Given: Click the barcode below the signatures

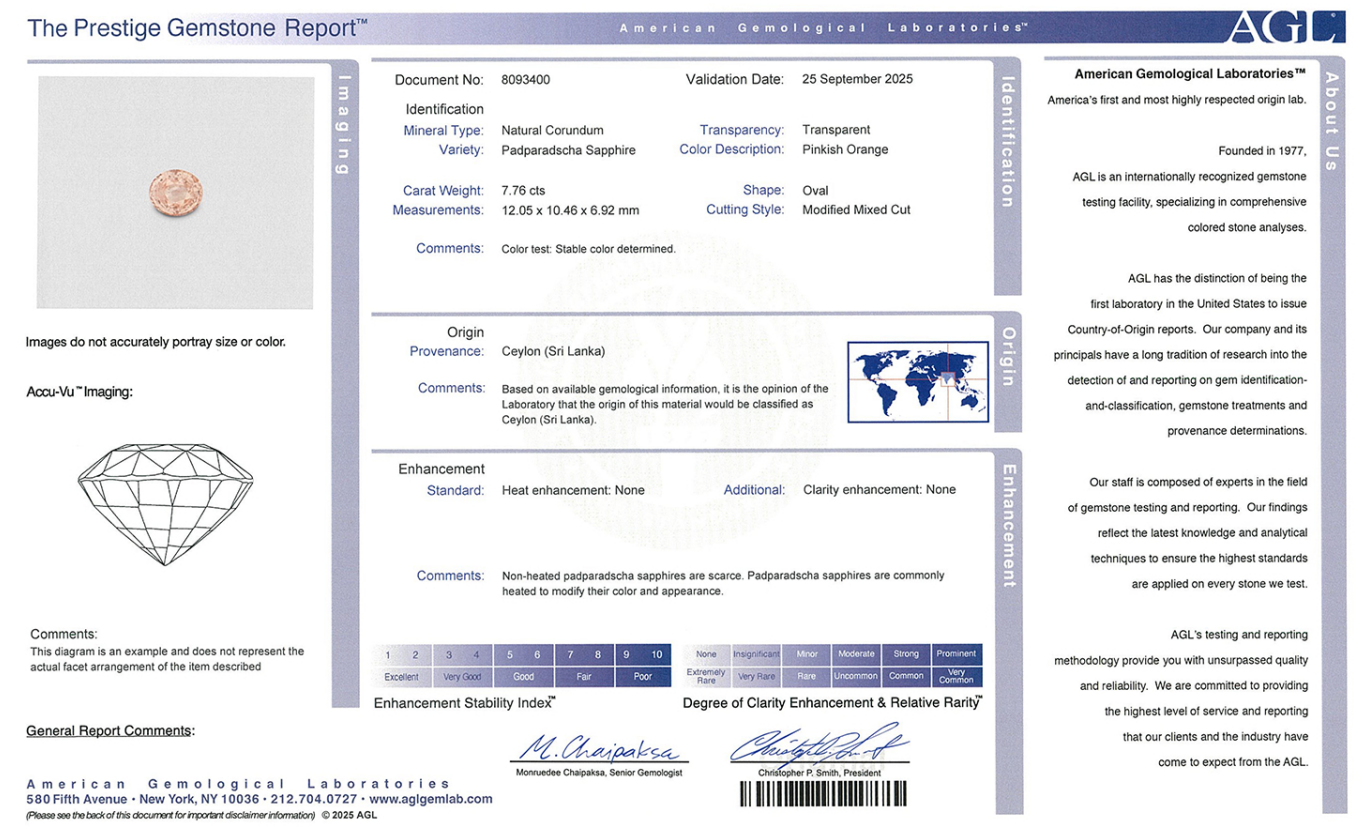Looking at the screenshot, I should click(823, 794).
